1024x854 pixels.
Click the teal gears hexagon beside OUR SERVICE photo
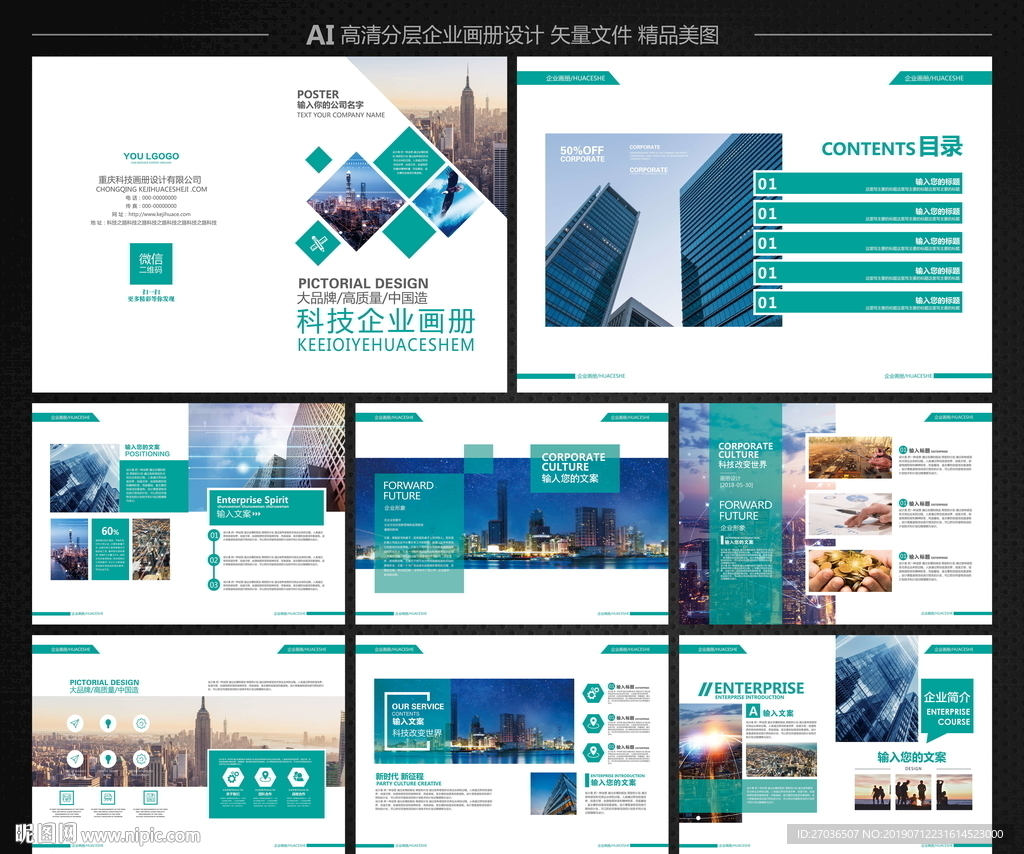coord(592,693)
